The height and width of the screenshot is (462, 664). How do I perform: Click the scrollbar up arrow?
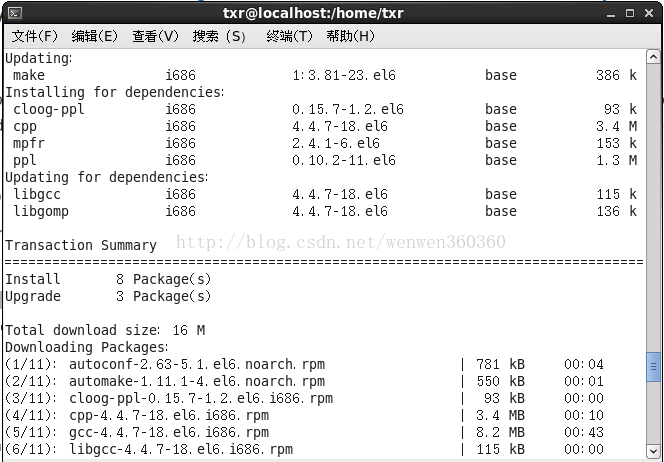click(654, 57)
